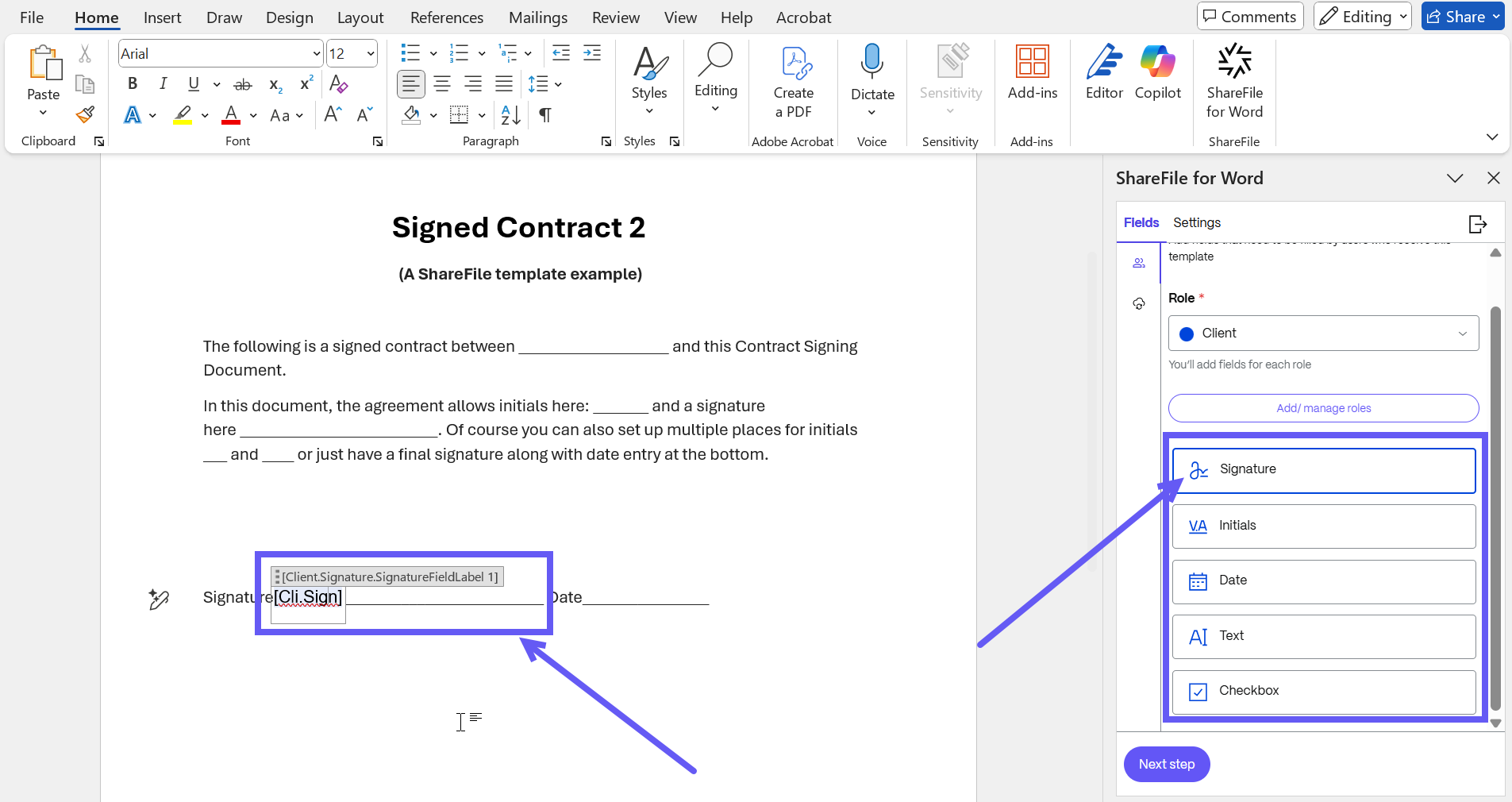This screenshot has width=1512, height=802.
Task: Open the font name dropdown
Action: 317,54
